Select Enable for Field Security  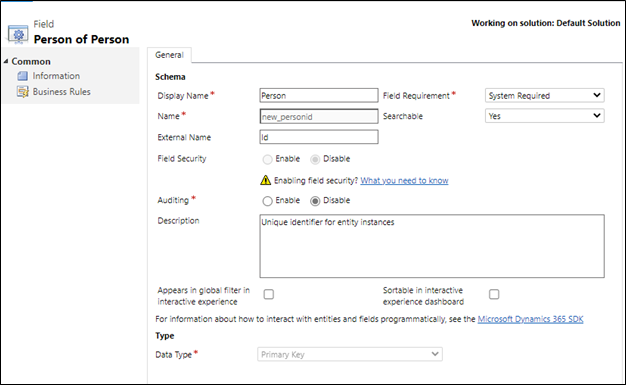tap(267, 159)
